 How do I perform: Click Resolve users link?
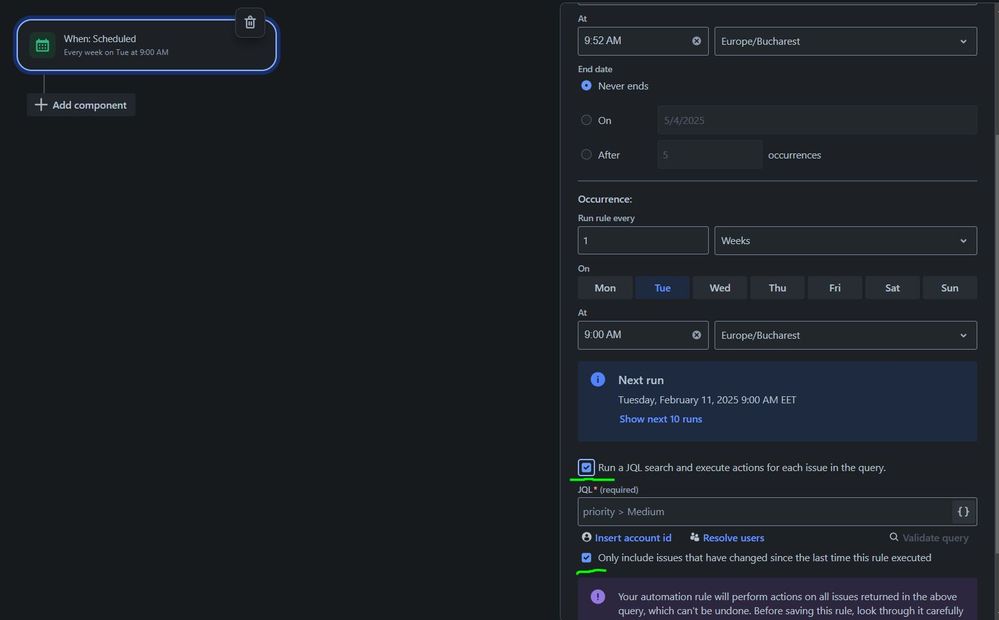733,538
